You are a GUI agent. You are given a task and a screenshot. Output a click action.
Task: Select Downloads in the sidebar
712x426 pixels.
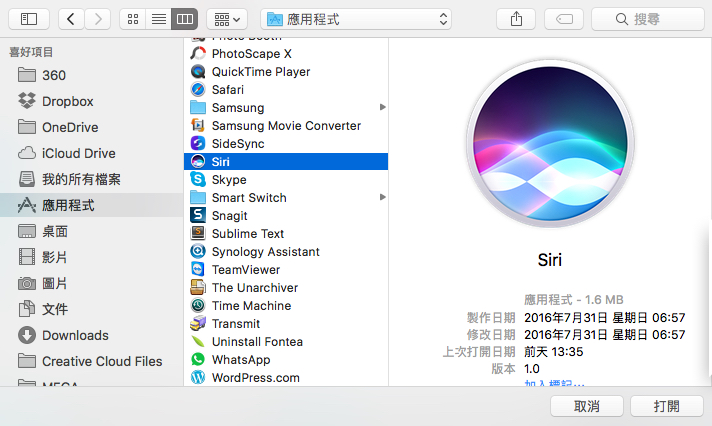(91, 335)
